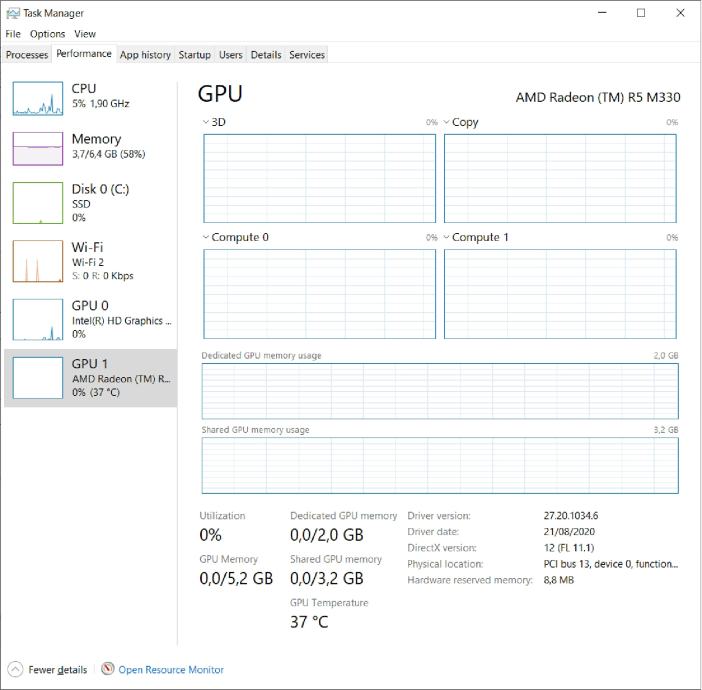Image resolution: width=702 pixels, height=690 pixels.
Task: Open the Compute 0 engine dropdown
Action: coord(205,237)
